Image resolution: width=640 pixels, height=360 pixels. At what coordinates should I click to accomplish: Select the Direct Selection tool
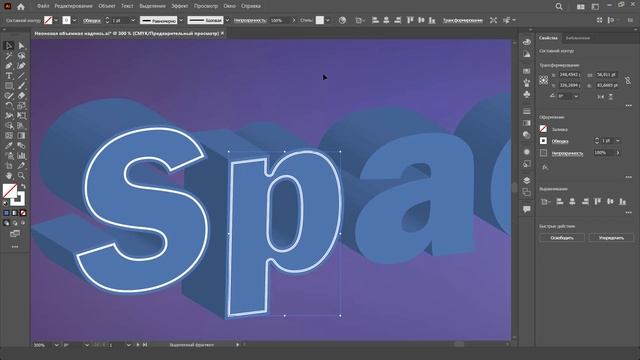(x=21, y=46)
